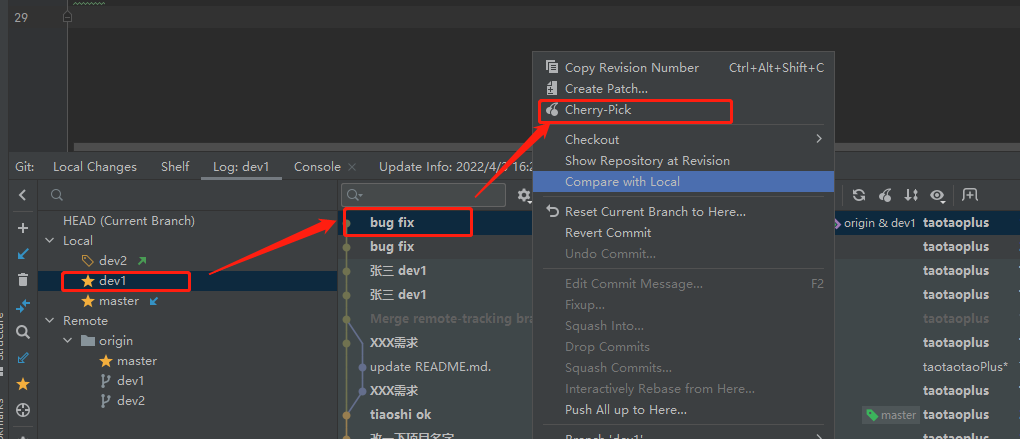1020x439 pixels.
Task: Click the commit log search field
Action: point(424,195)
